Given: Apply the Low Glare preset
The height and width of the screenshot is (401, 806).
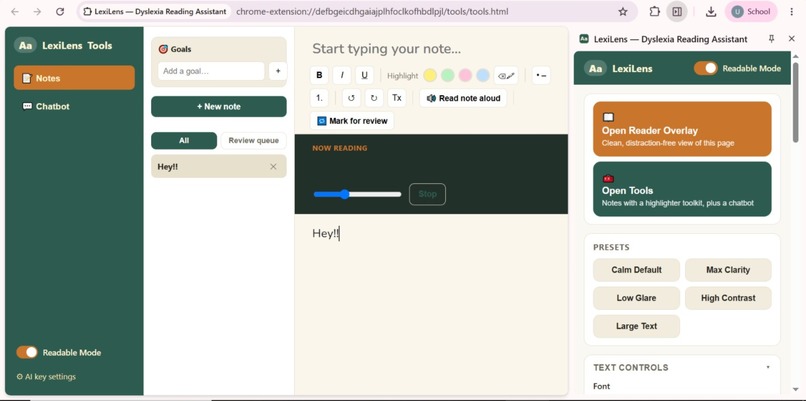Looking at the screenshot, I should click(x=636, y=298).
